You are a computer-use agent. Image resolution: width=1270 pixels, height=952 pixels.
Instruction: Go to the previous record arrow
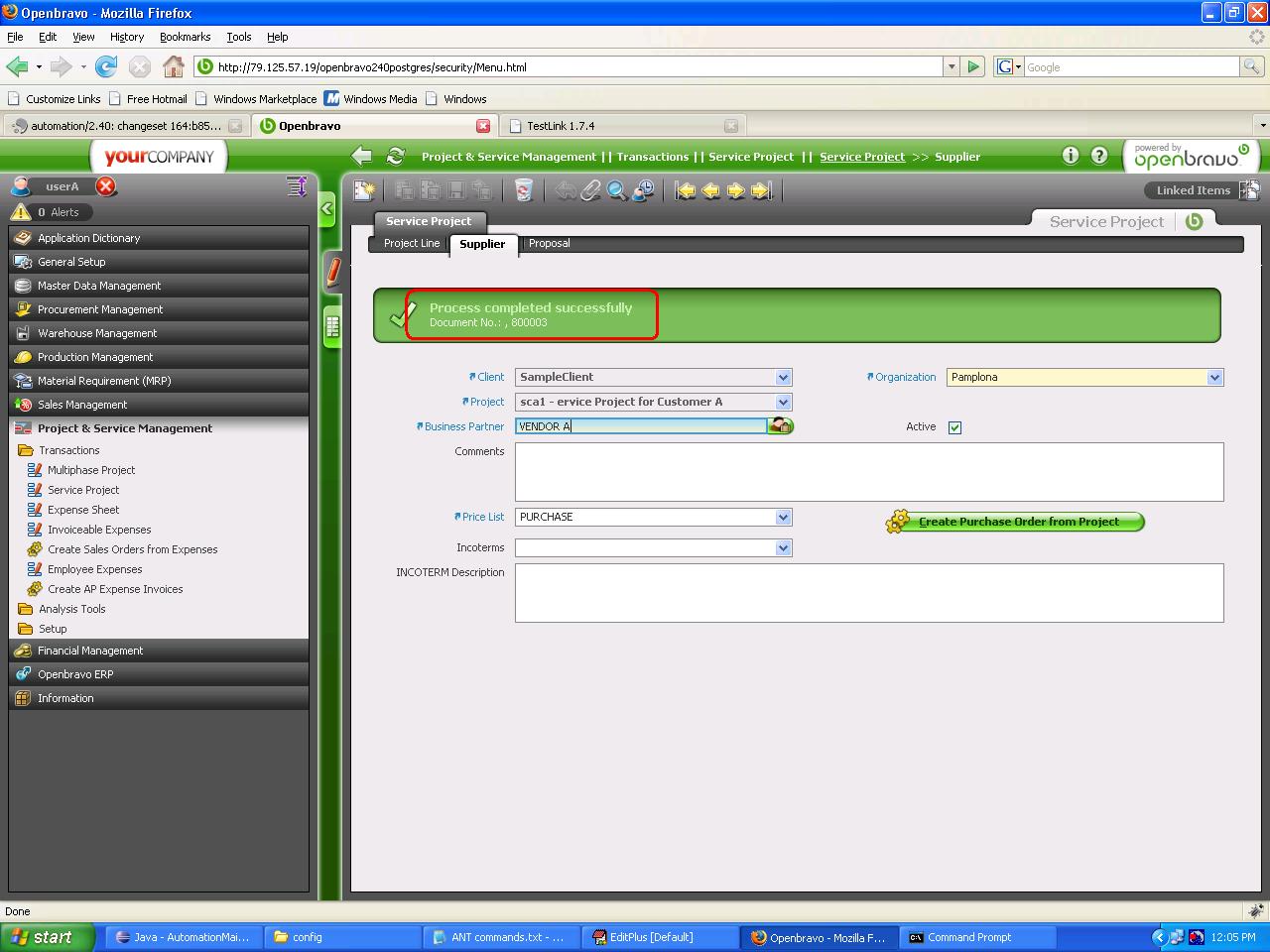[711, 190]
